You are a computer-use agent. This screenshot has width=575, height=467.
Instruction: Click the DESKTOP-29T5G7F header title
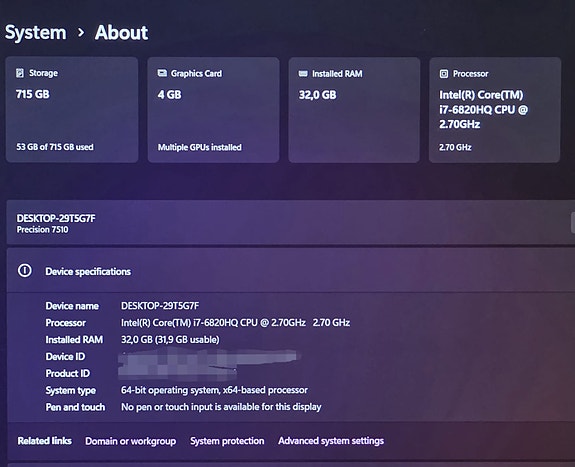click(56, 219)
